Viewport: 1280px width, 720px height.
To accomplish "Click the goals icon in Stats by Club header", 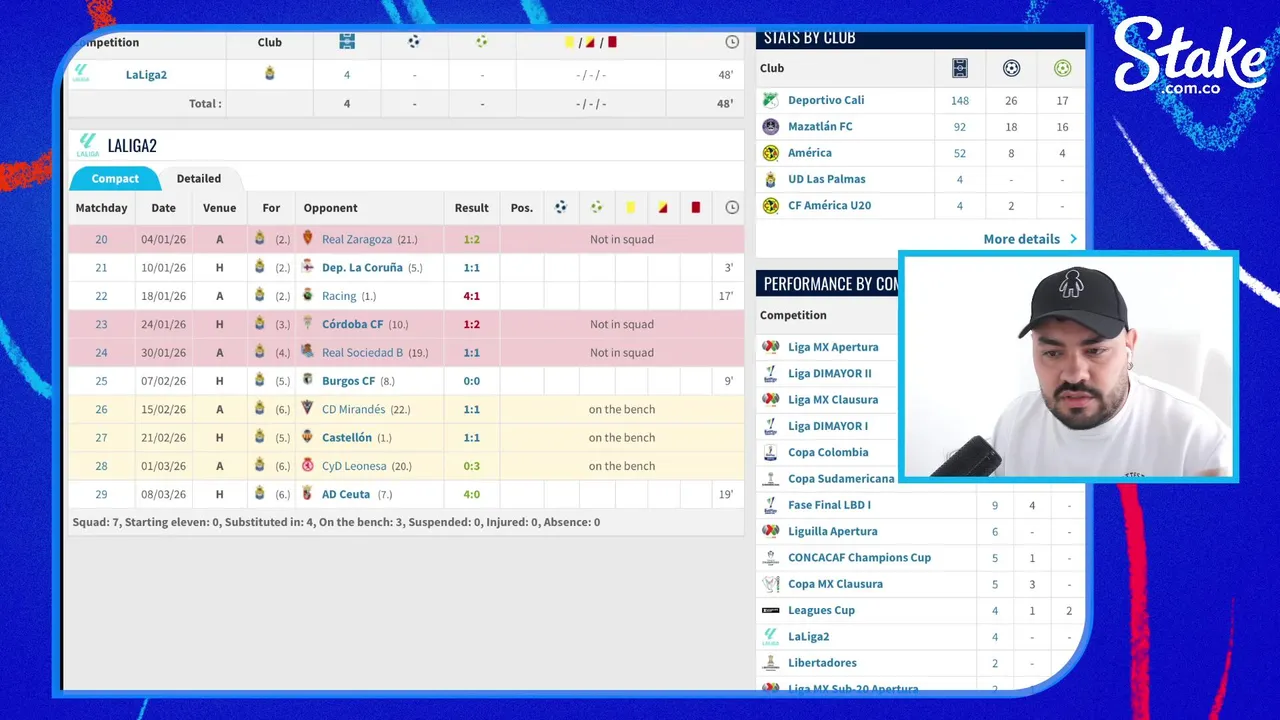I will tap(1011, 69).
